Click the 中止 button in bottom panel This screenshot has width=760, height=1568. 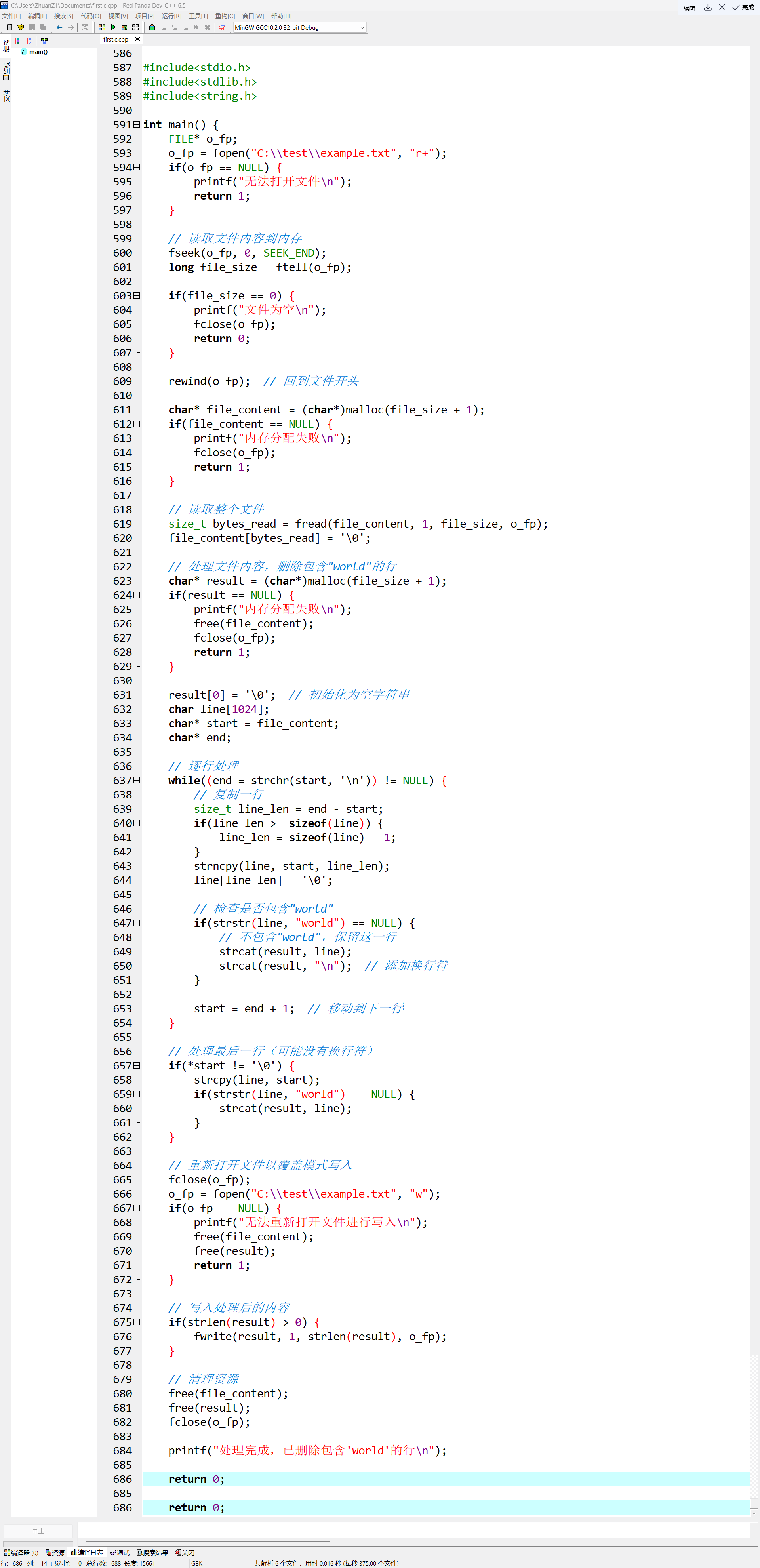[x=38, y=1531]
